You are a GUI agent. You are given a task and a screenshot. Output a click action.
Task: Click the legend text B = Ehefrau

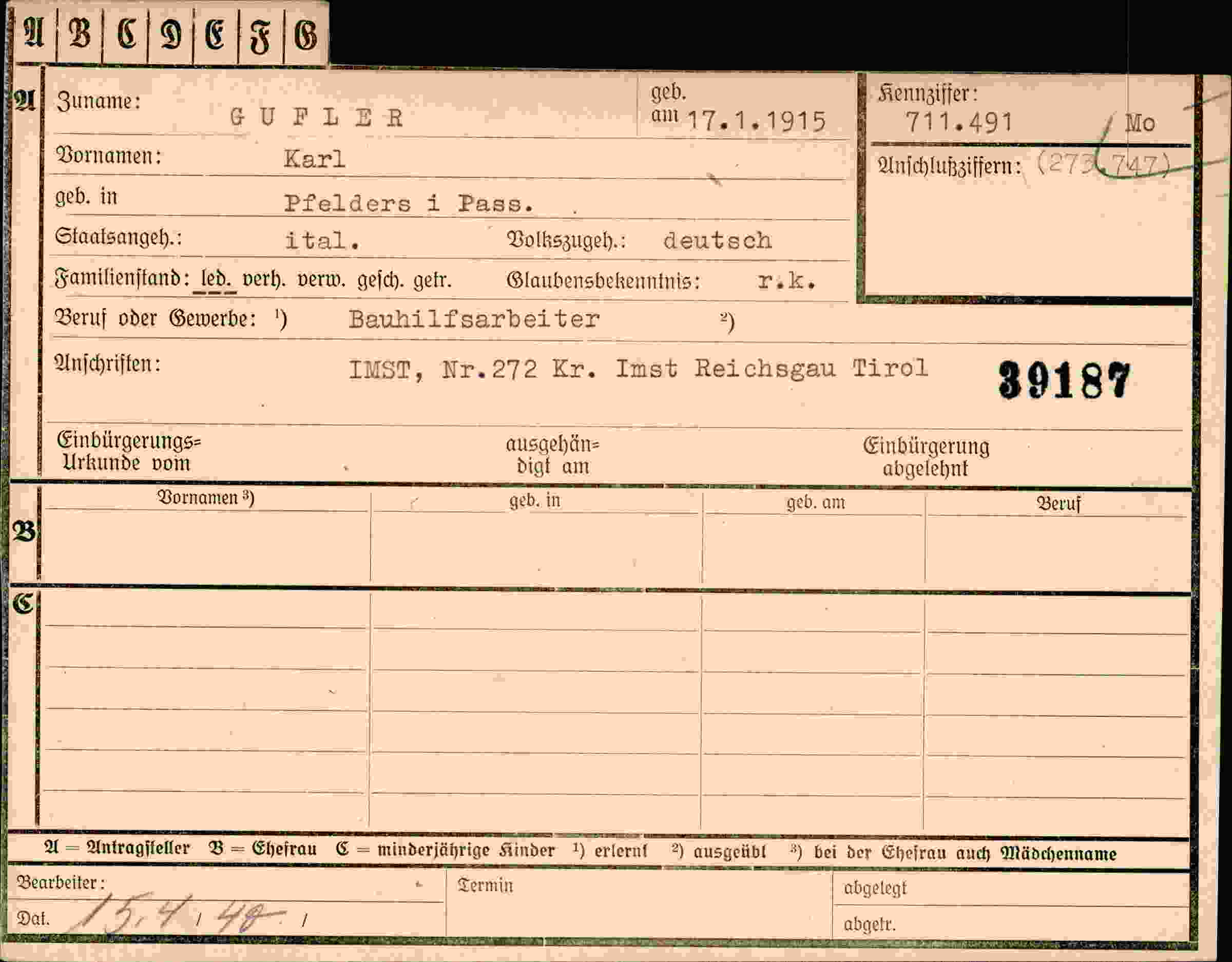tap(262, 849)
